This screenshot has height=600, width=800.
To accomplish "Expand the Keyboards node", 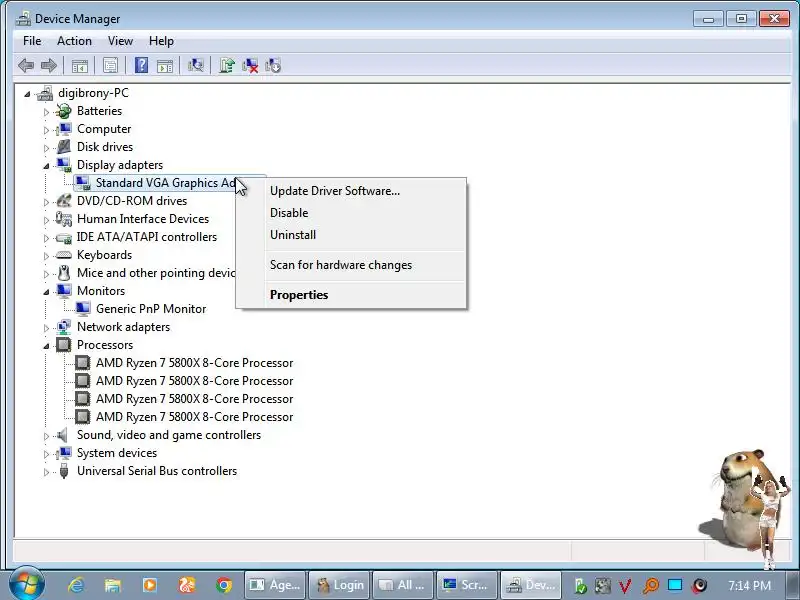I will click(46, 256).
